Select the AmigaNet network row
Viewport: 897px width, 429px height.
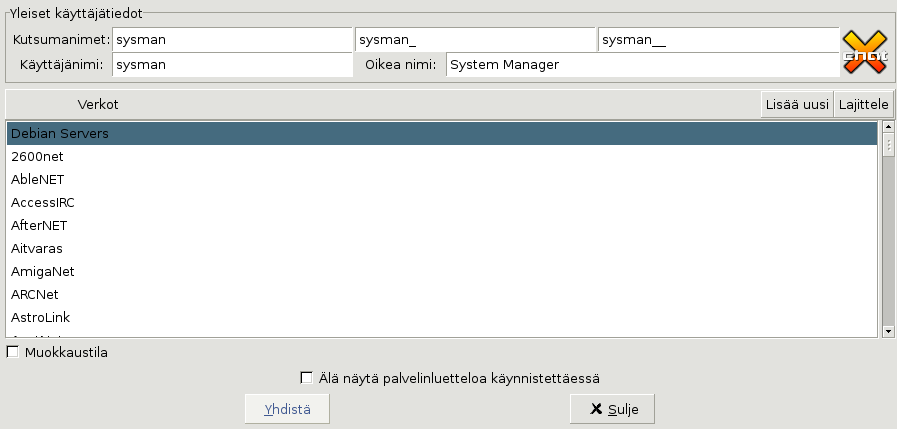click(442, 271)
